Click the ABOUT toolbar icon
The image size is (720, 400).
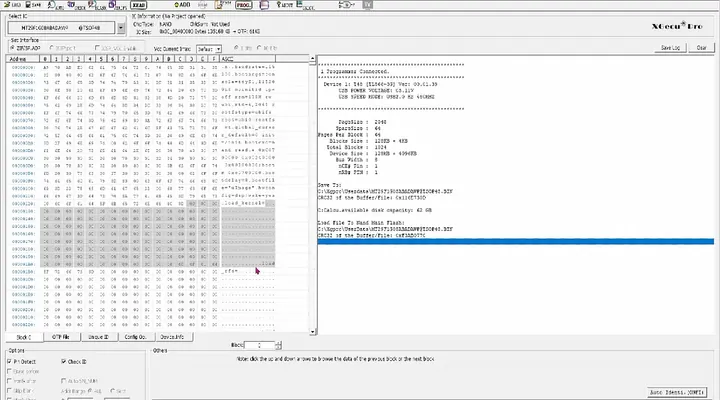[284, 5]
